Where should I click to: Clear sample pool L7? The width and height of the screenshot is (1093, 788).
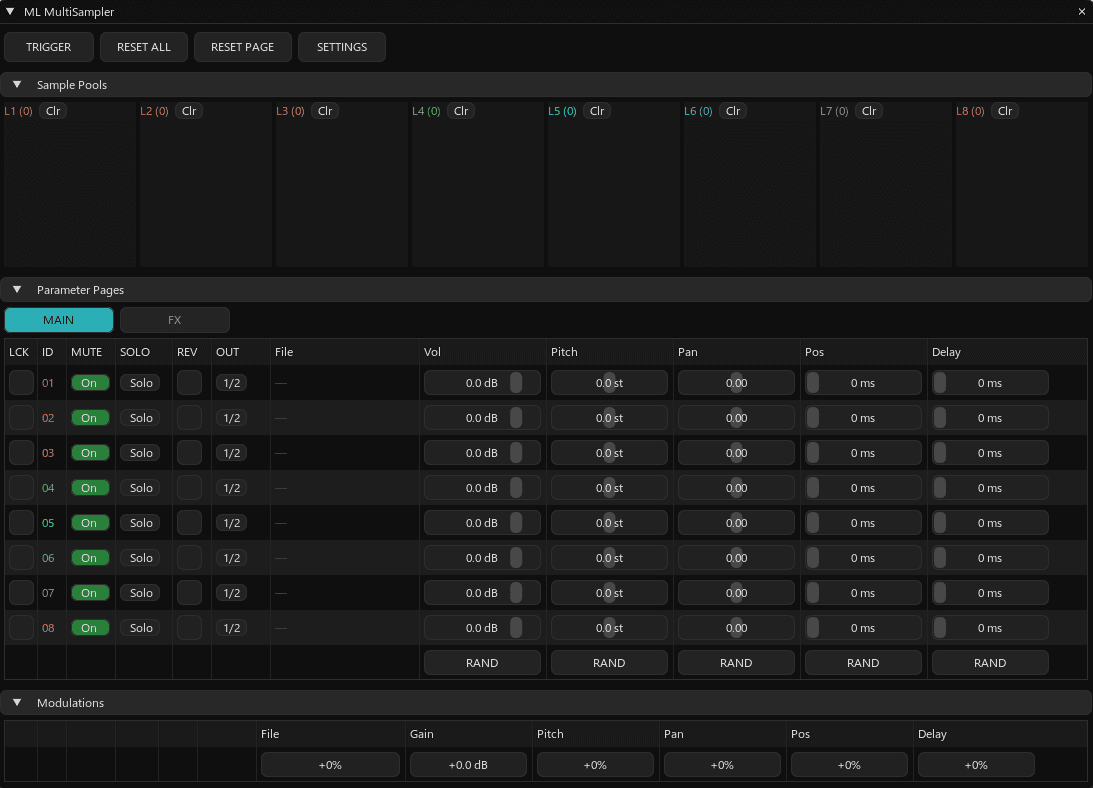pyautogui.click(x=869, y=111)
